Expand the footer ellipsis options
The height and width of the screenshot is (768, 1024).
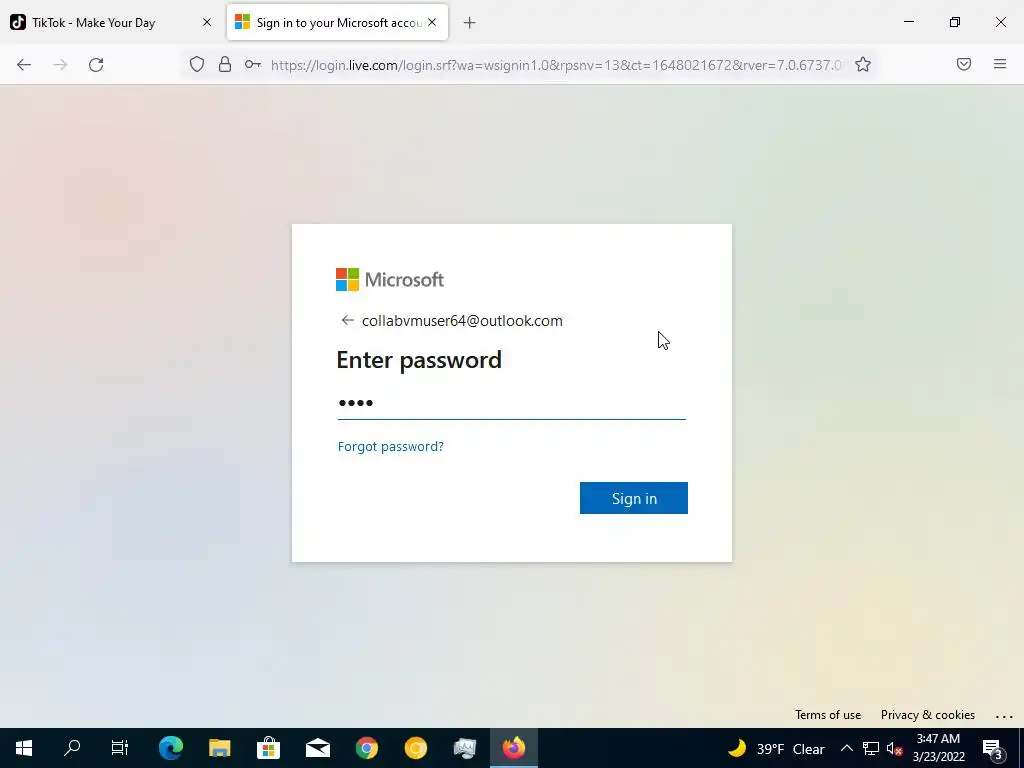coord(1004,716)
